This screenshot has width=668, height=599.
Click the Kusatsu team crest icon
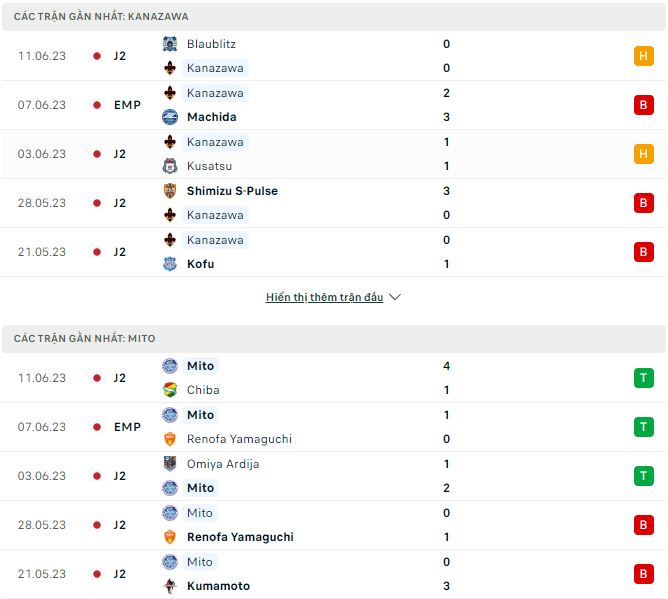point(170,166)
